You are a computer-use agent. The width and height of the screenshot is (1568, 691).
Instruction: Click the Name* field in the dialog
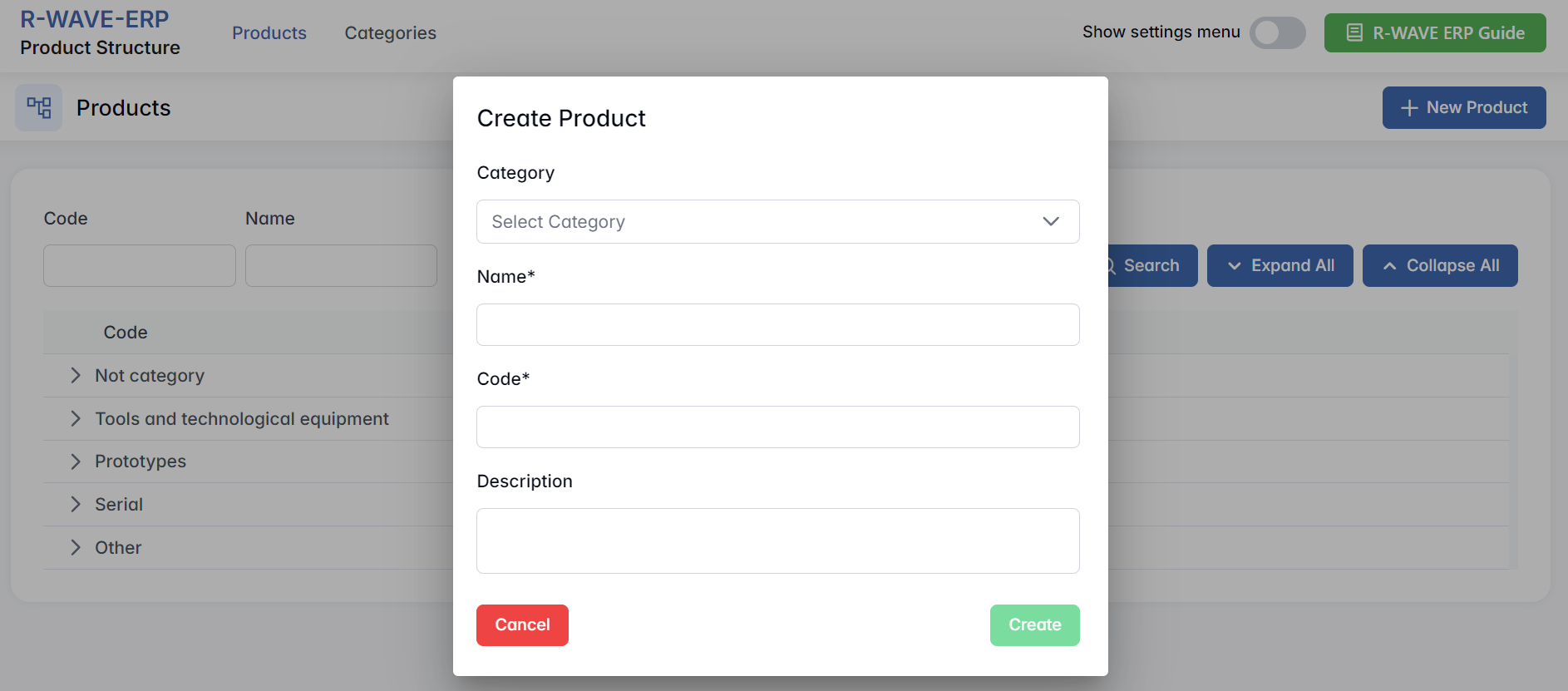(x=777, y=325)
